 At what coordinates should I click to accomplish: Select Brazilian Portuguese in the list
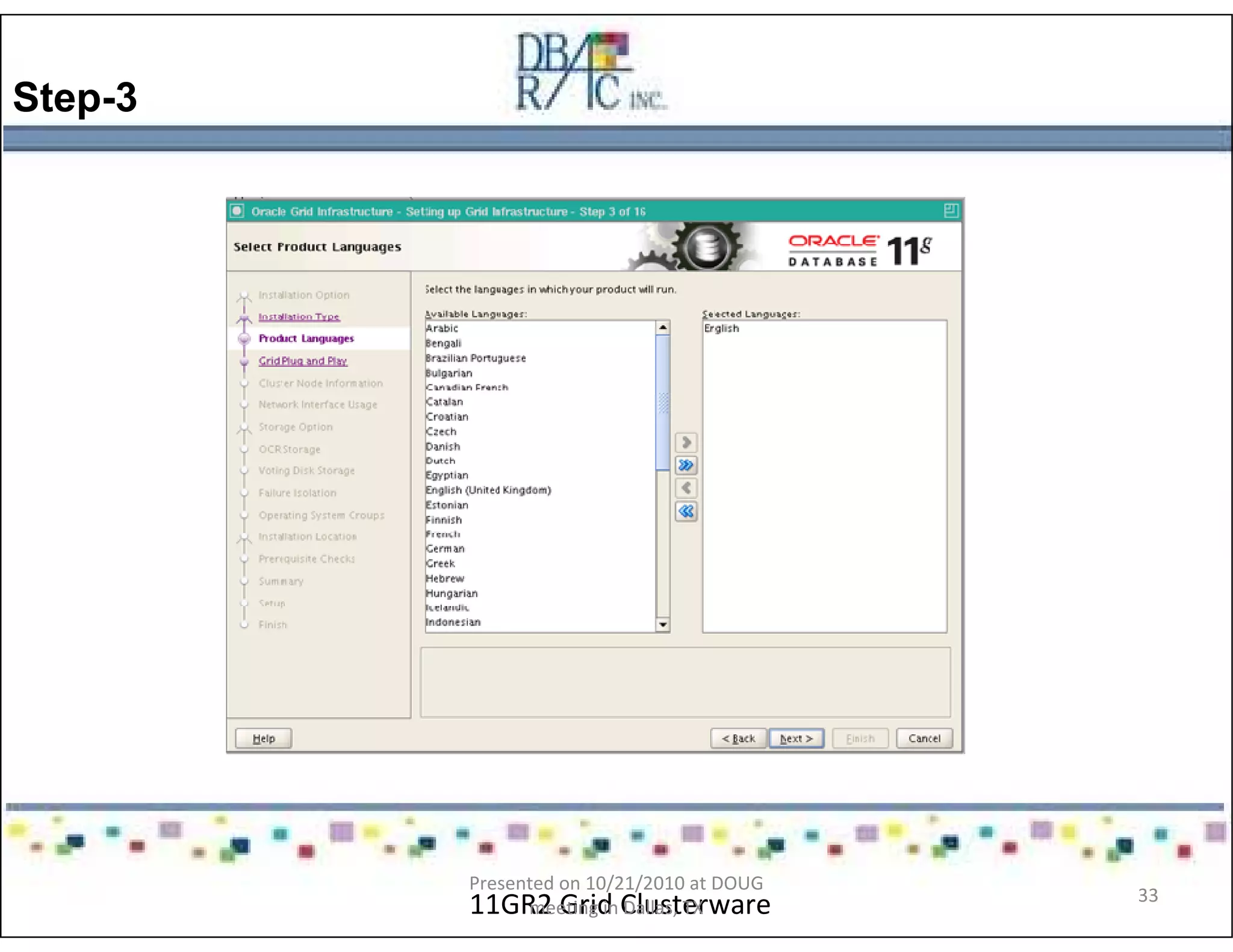(540, 358)
